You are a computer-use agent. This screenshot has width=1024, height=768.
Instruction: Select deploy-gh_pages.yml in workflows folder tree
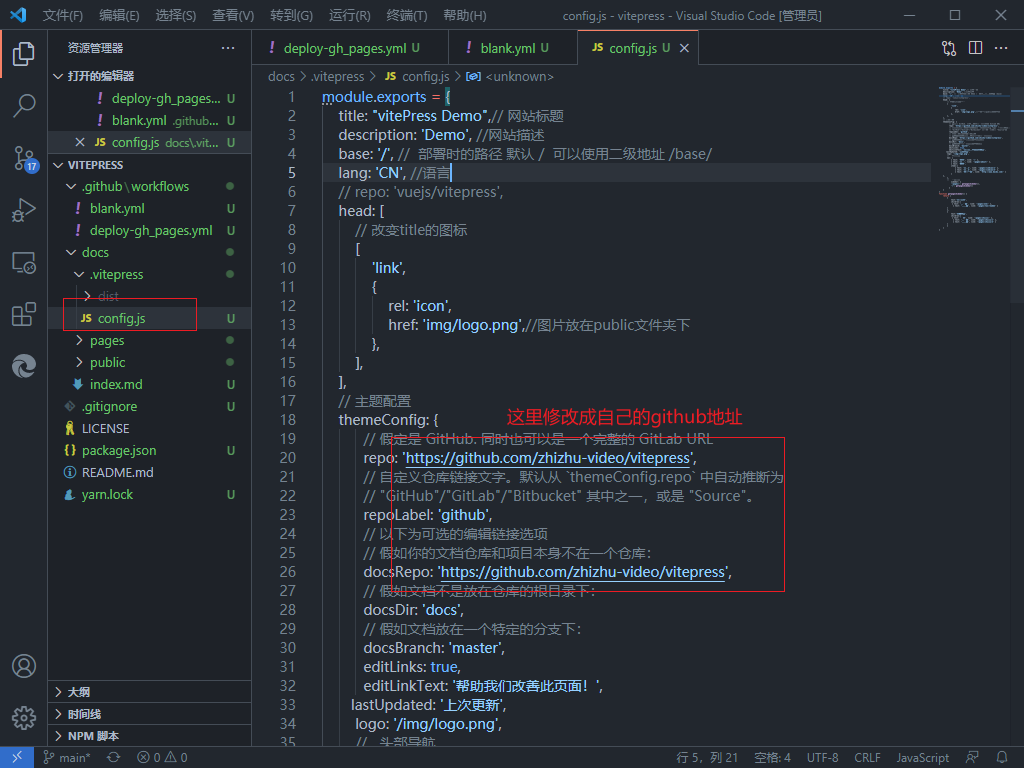pos(150,231)
